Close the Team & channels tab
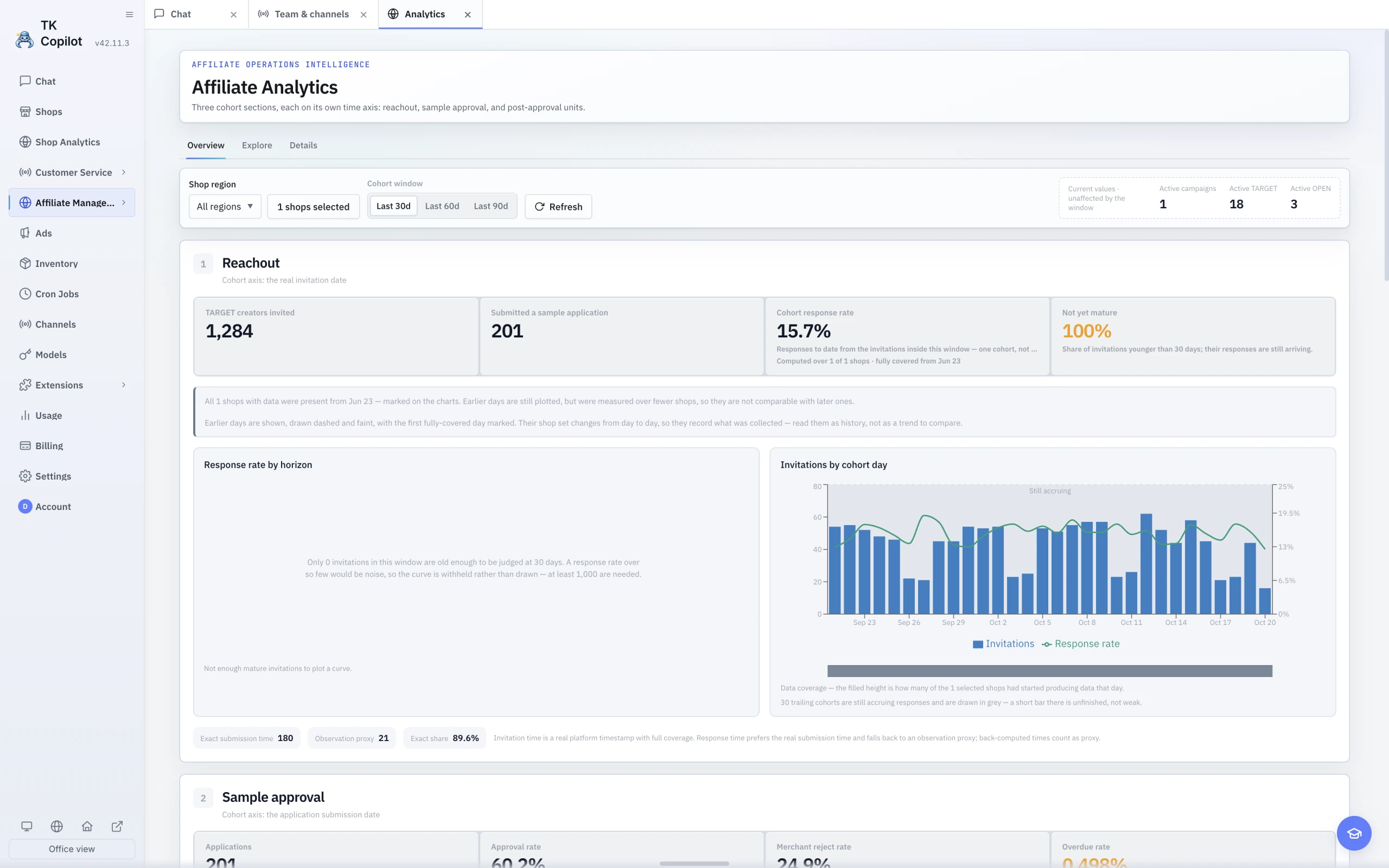 pyautogui.click(x=364, y=15)
